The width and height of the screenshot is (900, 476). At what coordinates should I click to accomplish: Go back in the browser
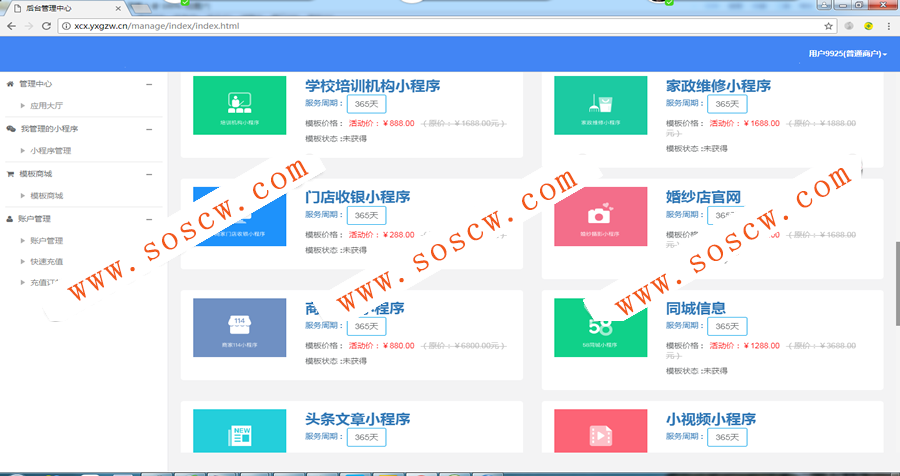[11, 26]
